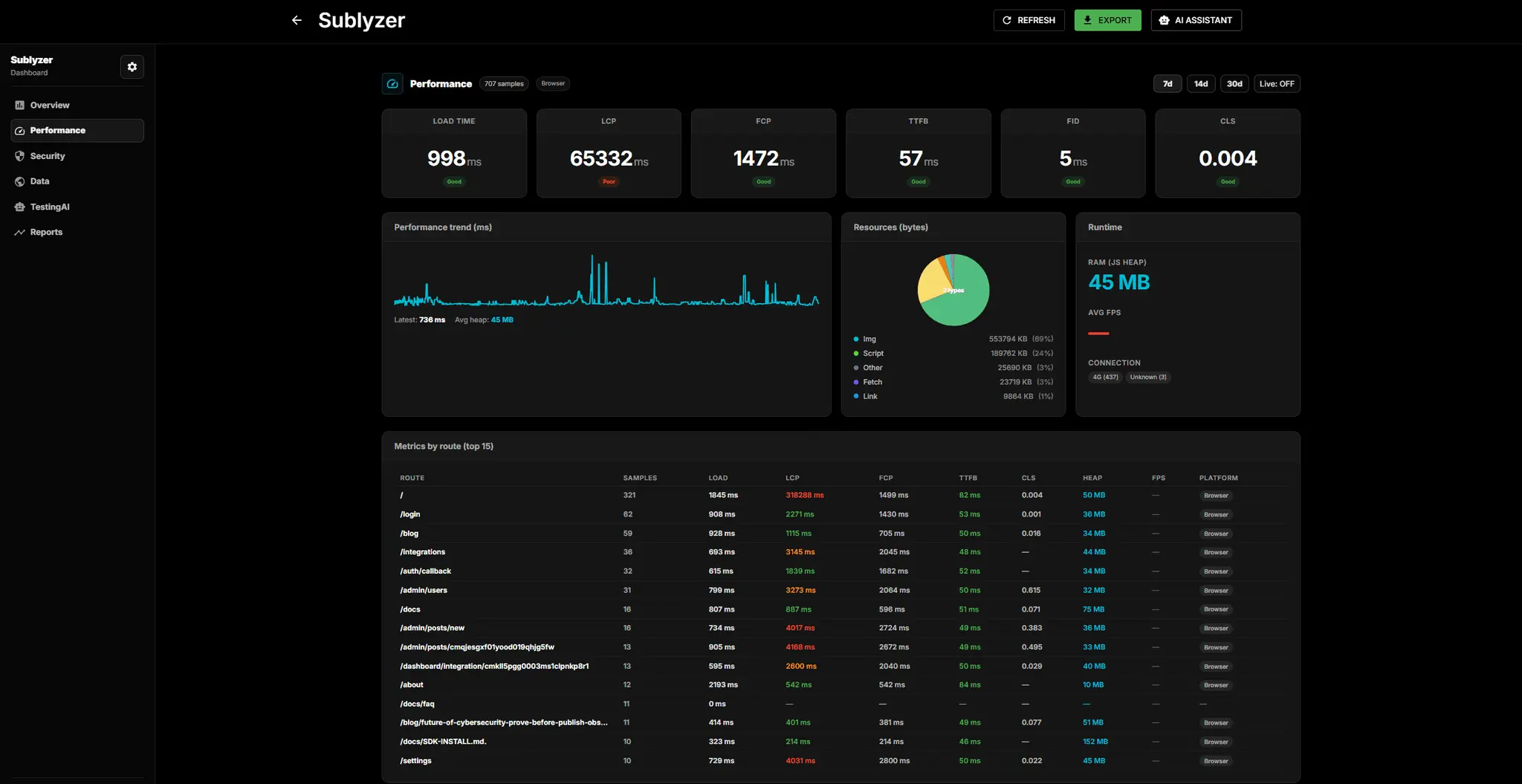The height and width of the screenshot is (784, 1522).
Task: Click the robot icon in AI ASSISTANT button
Action: point(1165,20)
